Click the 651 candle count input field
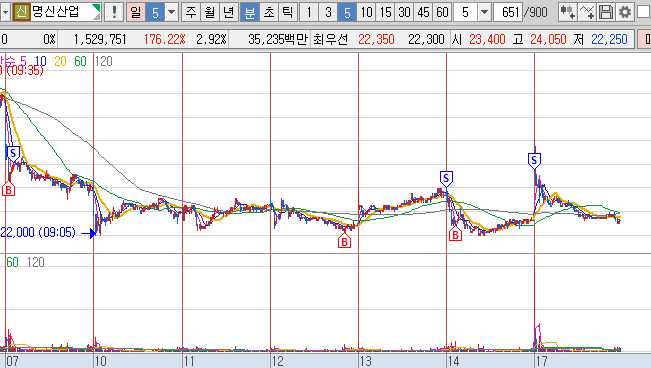651x368 pixels. click(x=509, y=12)
